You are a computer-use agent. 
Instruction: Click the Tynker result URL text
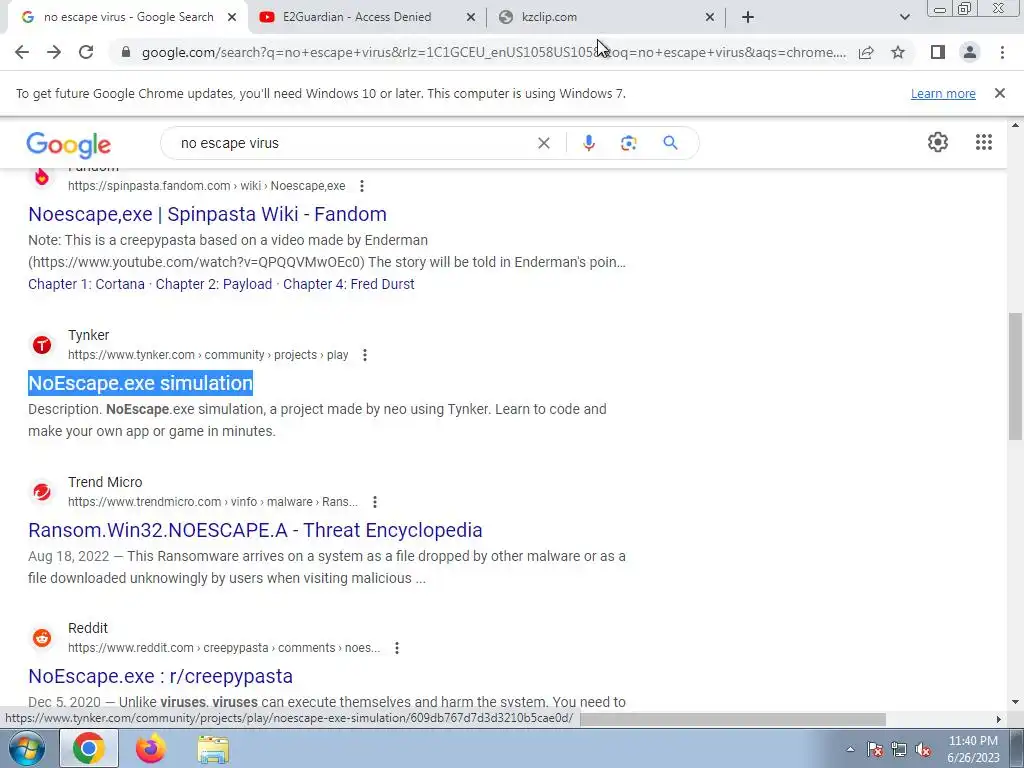pyautogui.click(x=208, y=355)
